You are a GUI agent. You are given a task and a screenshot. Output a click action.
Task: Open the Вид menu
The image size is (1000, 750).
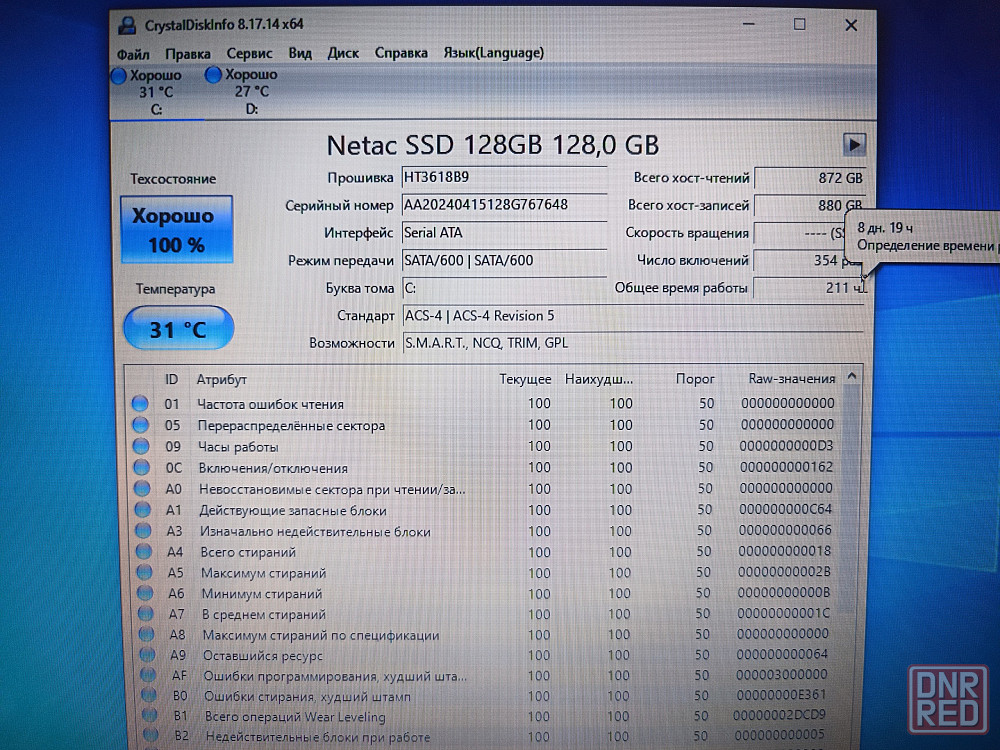(x=300, y=53)
